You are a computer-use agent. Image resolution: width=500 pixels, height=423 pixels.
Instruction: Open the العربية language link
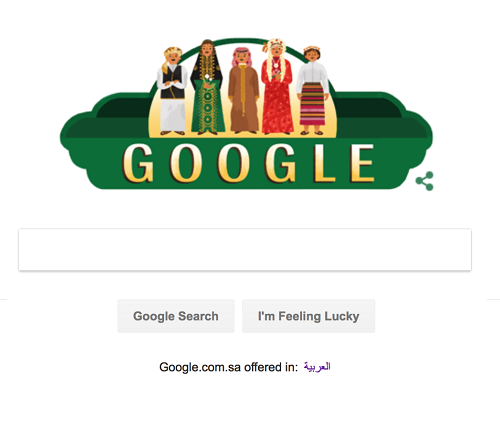pyautogui.click(x=317, y=367)
